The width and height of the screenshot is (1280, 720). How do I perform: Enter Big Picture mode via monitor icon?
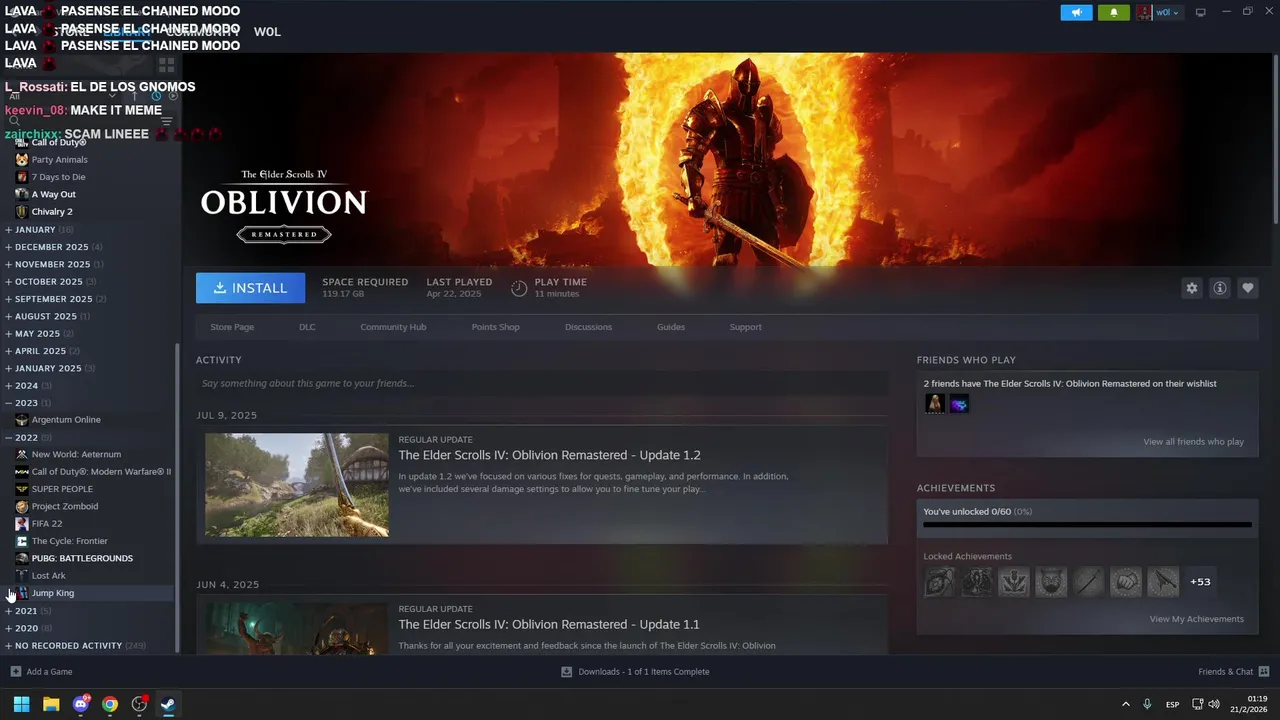click(1201, 13)
